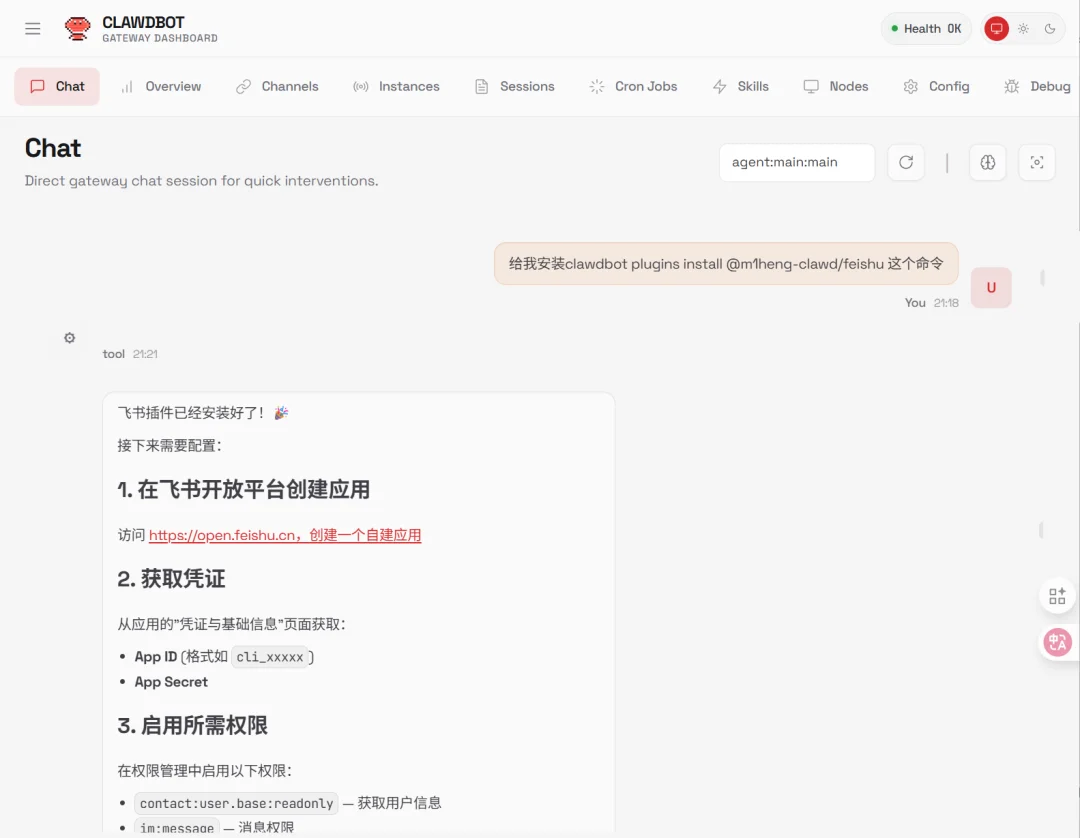The width and height of the screenshot is (1080, 838).
Task: Enable dark mode via the moon icon
Action: tap(1051, 28)
